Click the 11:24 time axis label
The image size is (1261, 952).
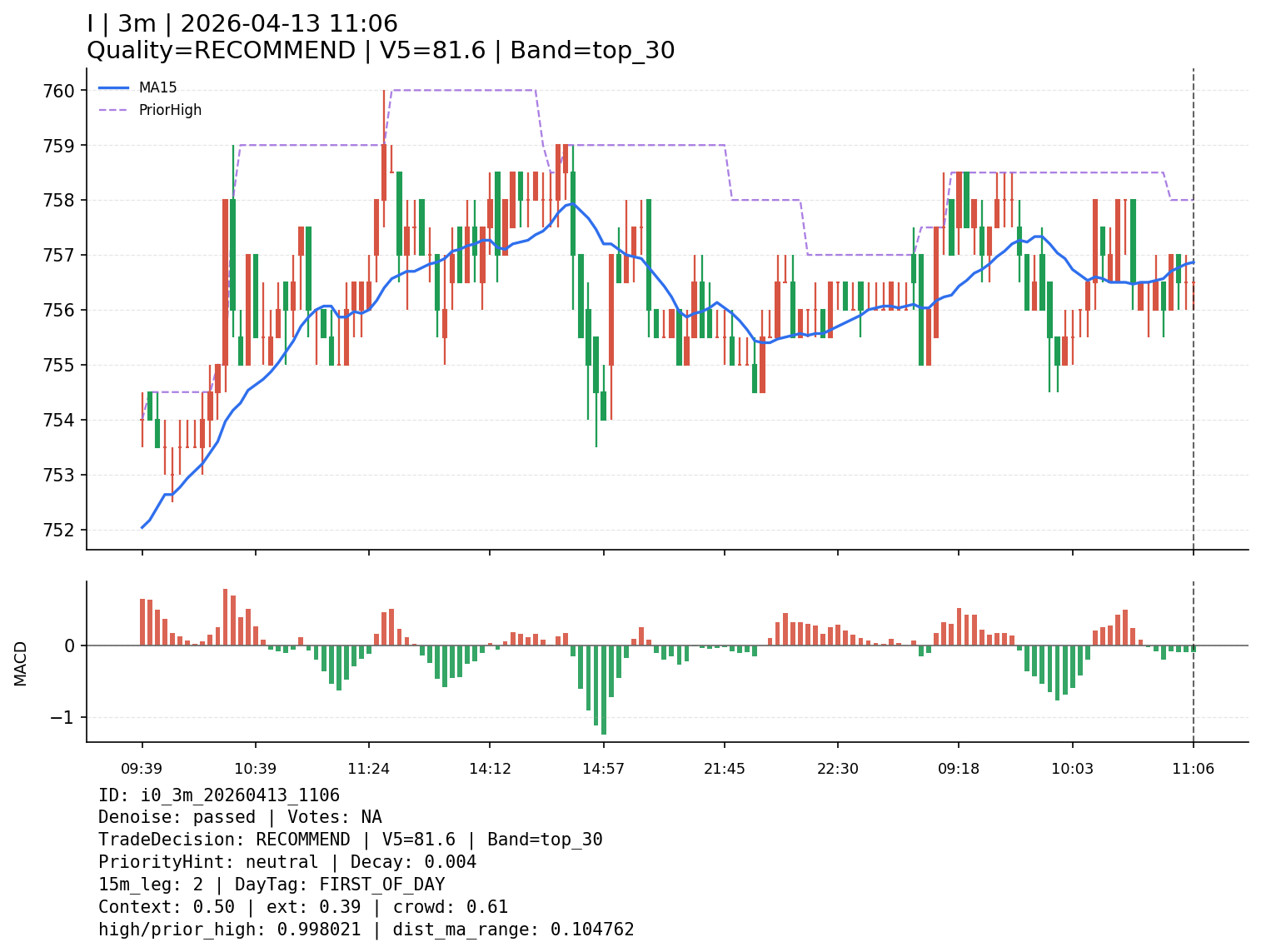click(369, 769)
